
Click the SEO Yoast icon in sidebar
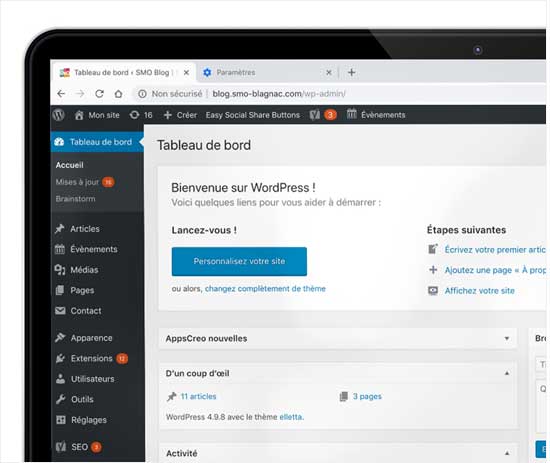tap(61, 447)
